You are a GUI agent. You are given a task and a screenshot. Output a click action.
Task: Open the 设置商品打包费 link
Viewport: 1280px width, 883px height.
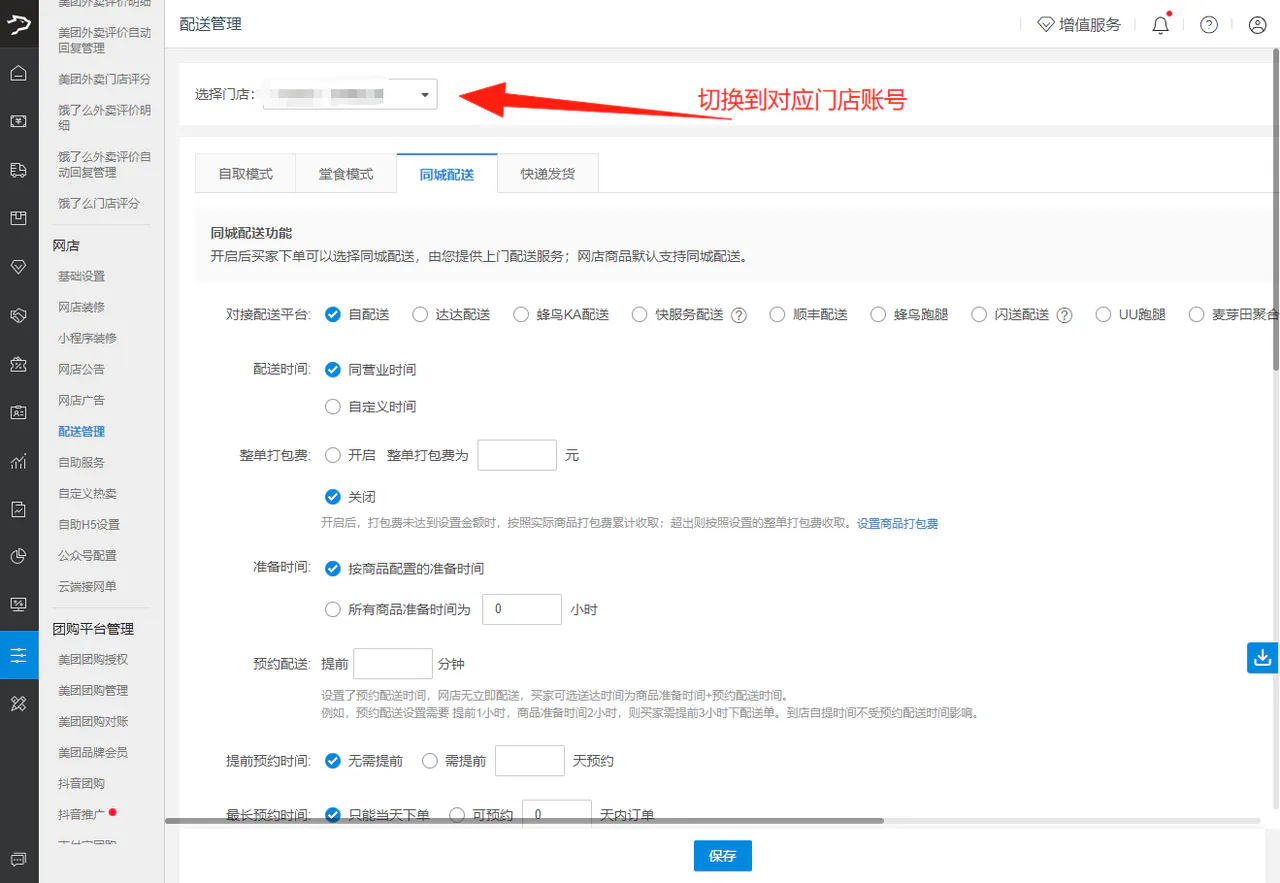click(897, 523)
